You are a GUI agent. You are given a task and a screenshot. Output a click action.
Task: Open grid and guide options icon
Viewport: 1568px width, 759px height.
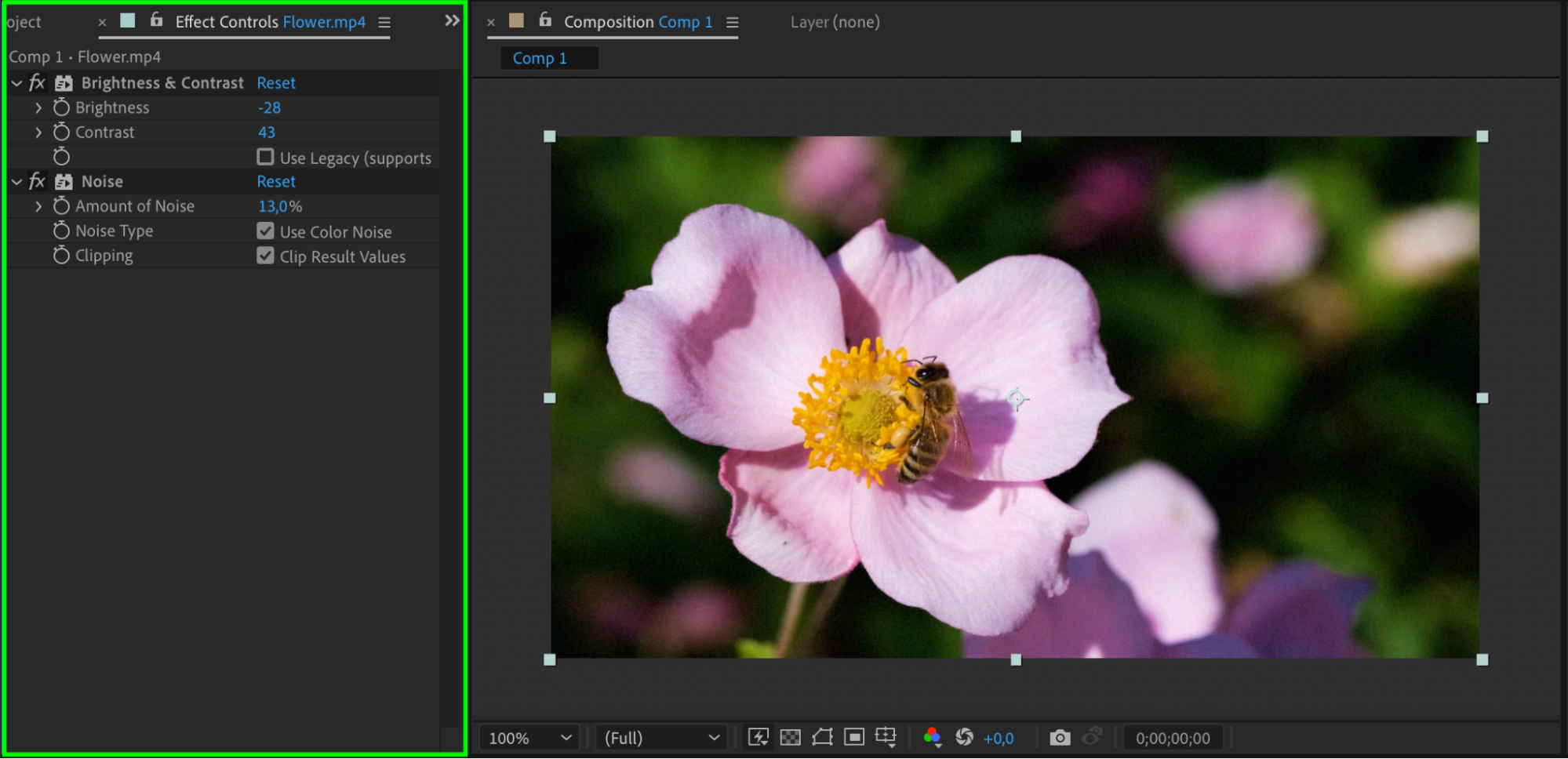click(x=886, y=737)
